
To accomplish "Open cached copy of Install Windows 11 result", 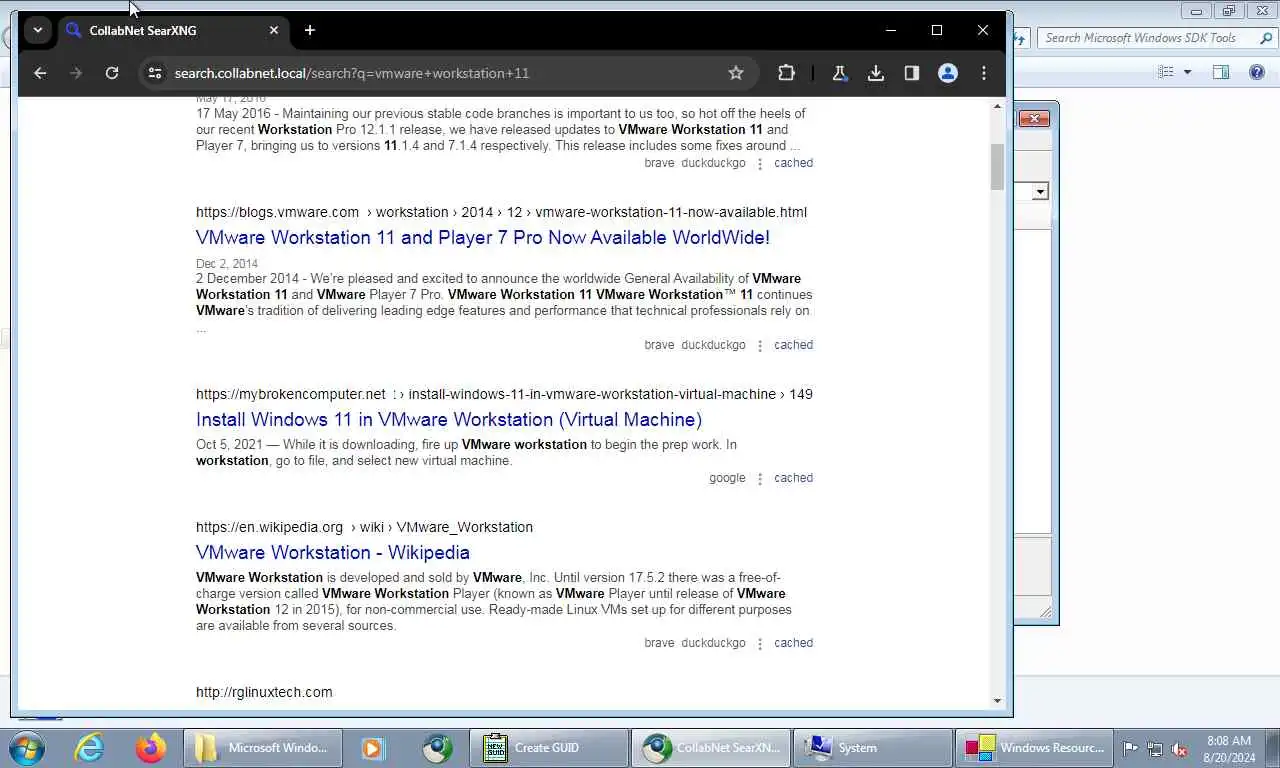I will (793, 478).
